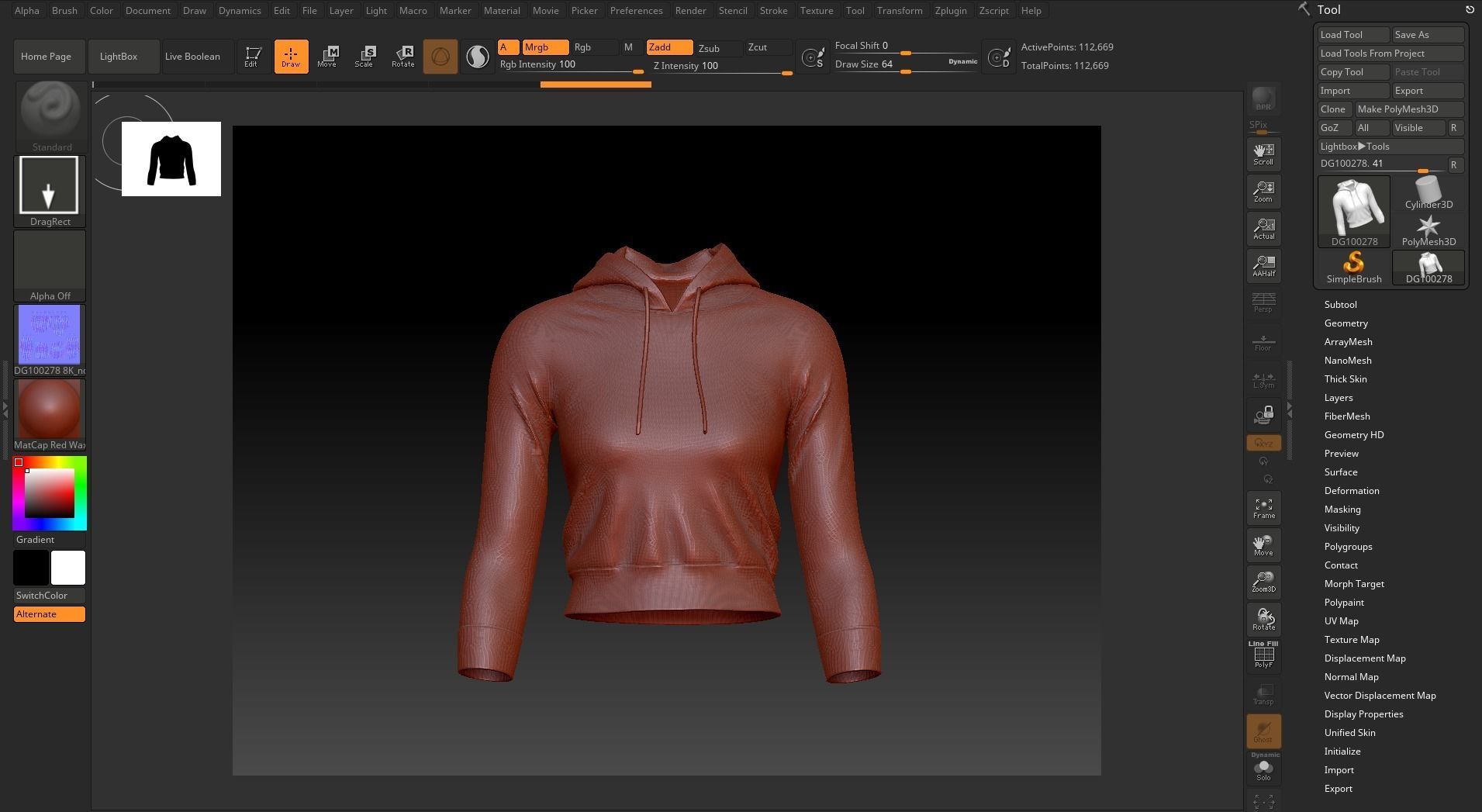Click the Scroll canvas icon
Screen dimensions: 1482x812
pos(1263,154)
